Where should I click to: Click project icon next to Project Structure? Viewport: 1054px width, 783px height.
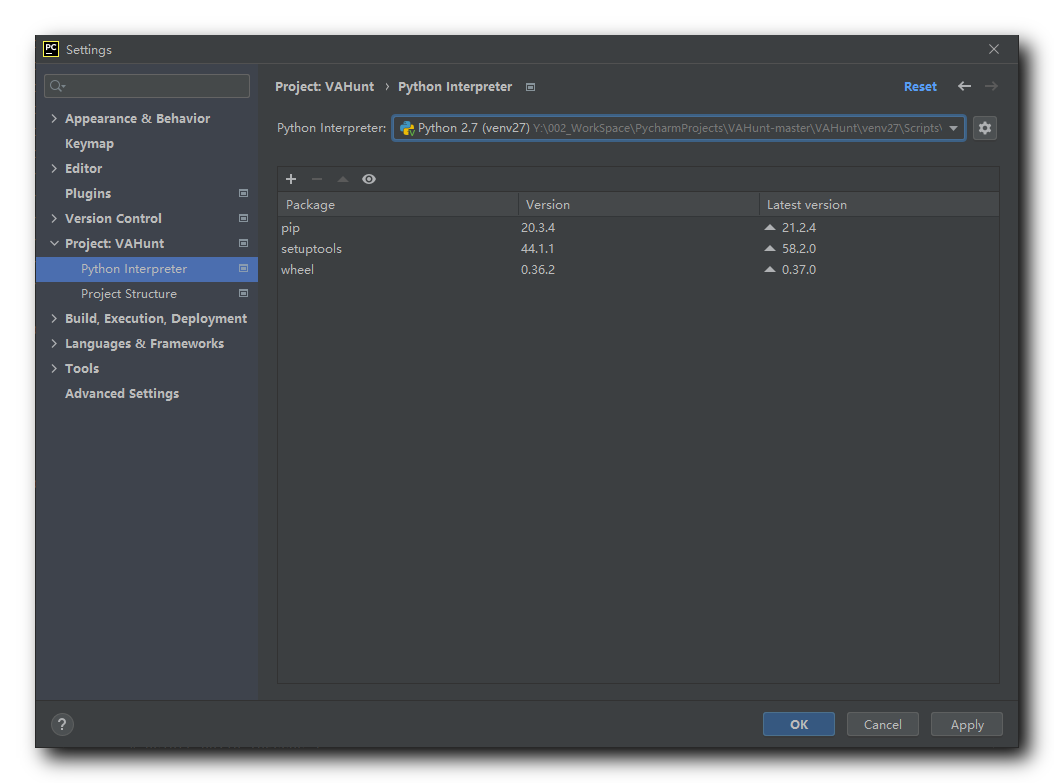point(243,293)
